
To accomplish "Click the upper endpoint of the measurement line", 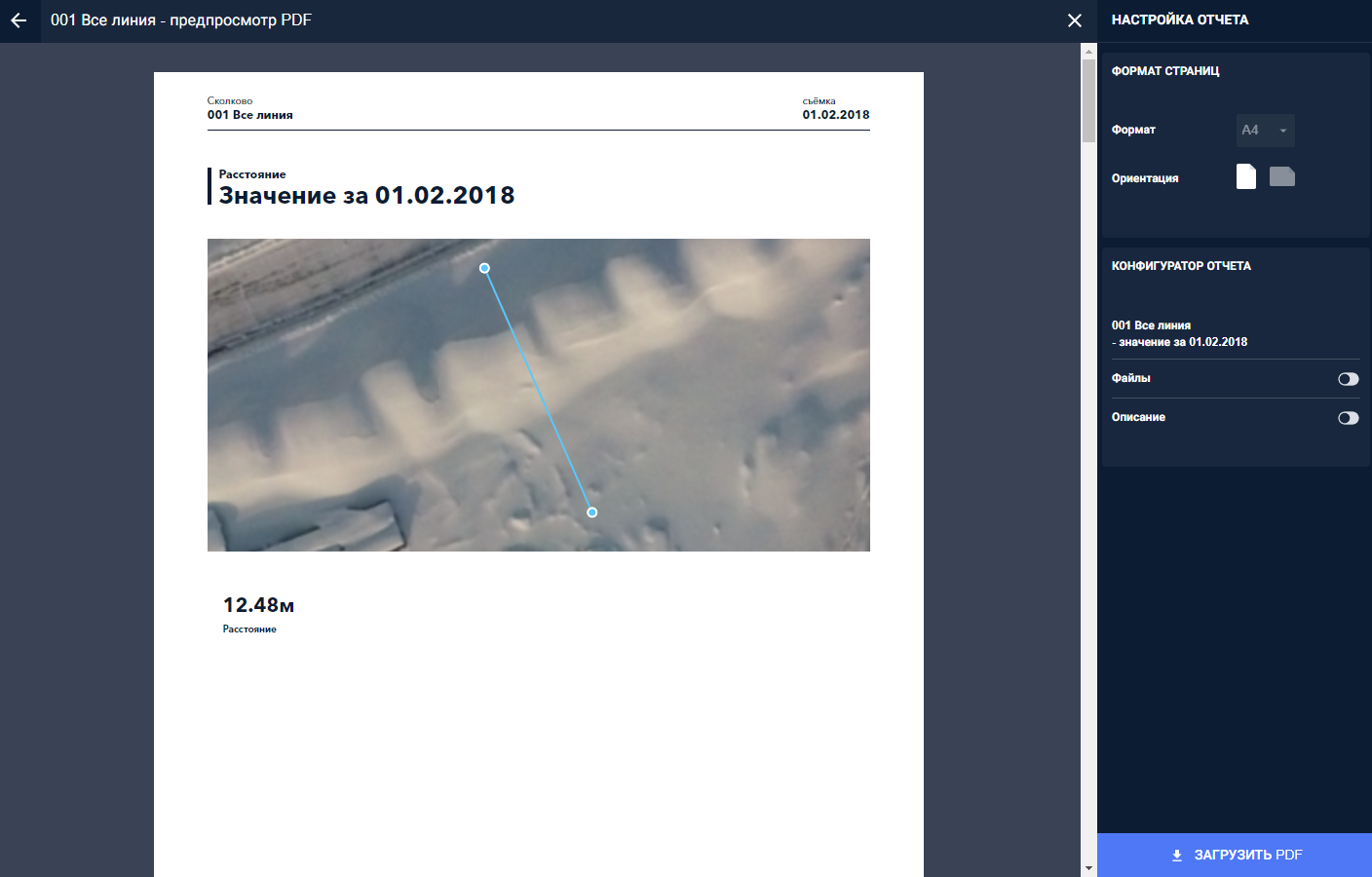I will [484, 268].
